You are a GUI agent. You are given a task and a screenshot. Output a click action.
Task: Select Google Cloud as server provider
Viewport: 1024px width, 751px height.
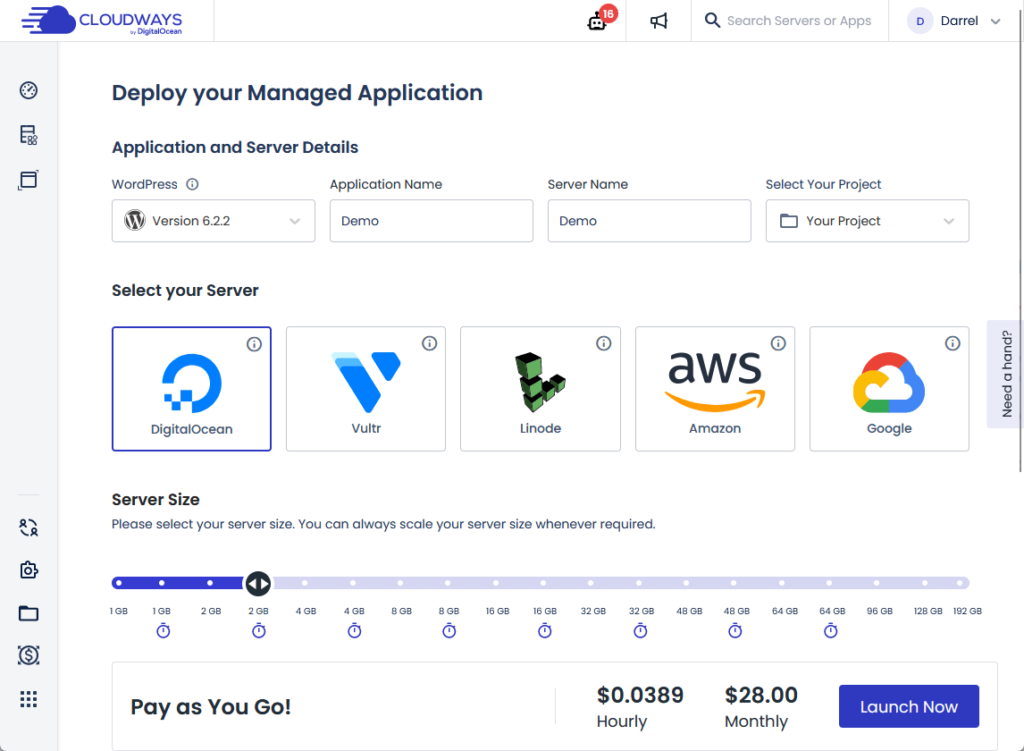(889, 389)
